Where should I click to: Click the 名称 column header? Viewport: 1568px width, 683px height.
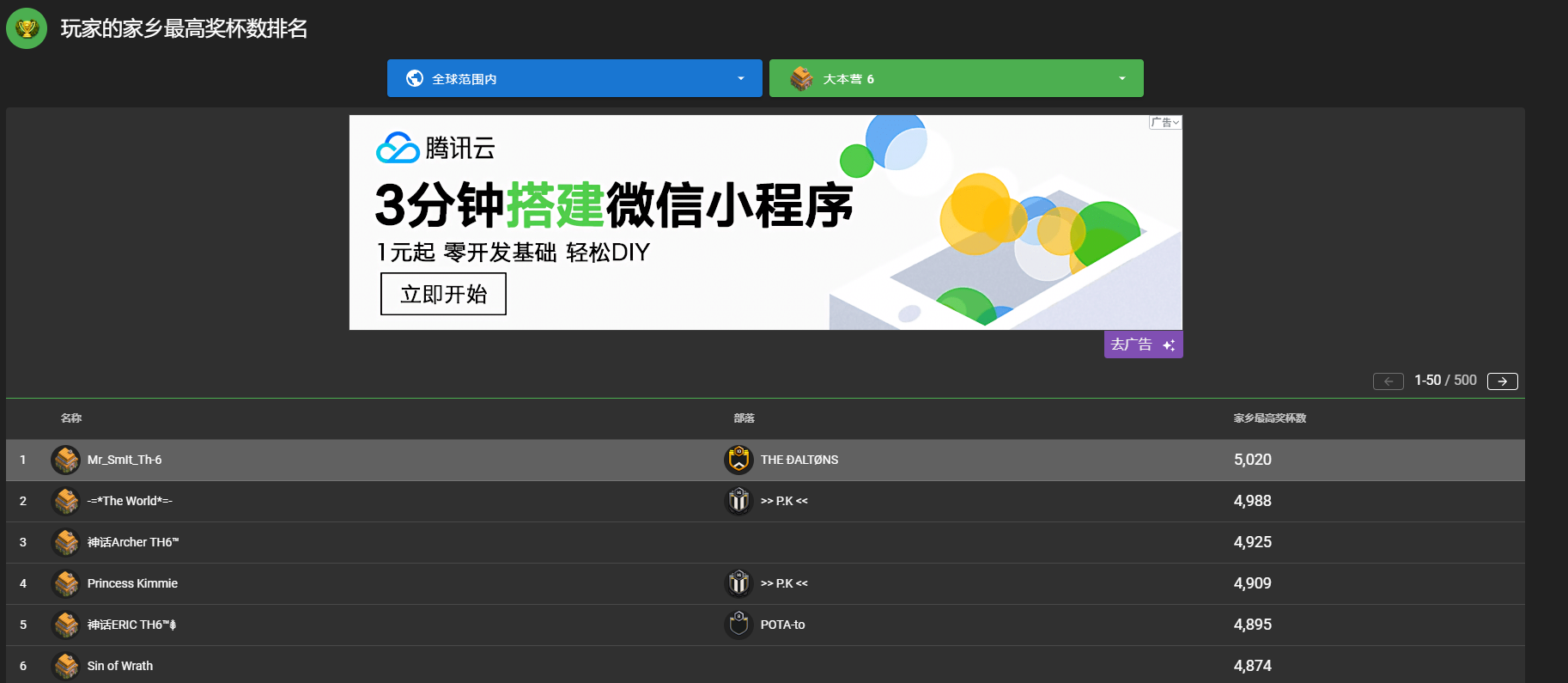[71, 418]
